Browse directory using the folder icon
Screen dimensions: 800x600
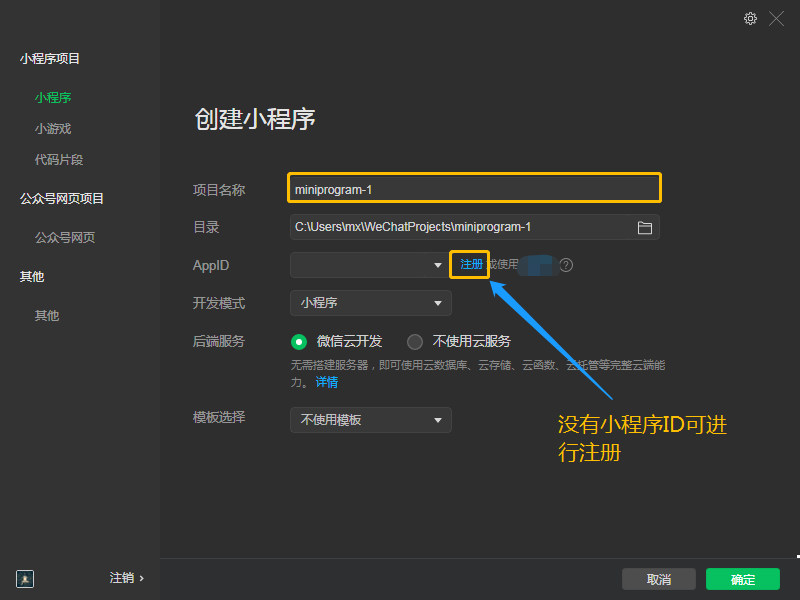[647, 227]
